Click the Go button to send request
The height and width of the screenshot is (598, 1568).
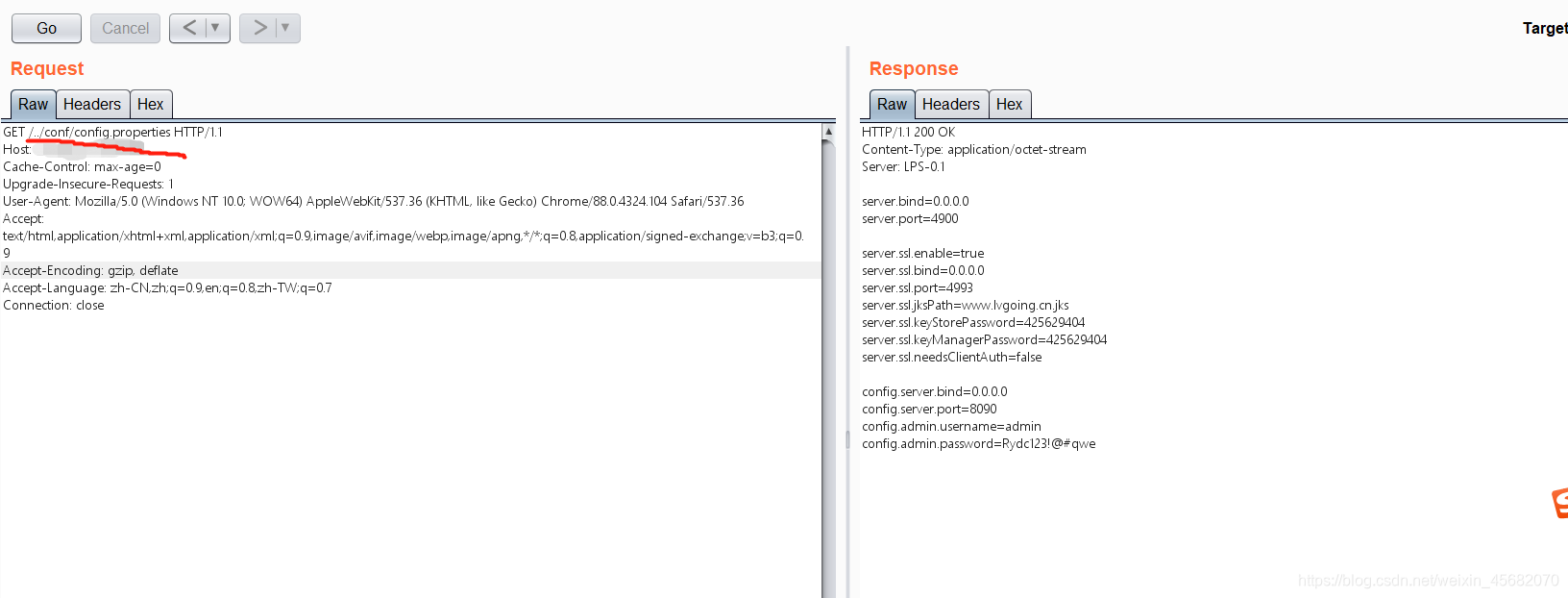pyautogui.click(x=46, y=29)
